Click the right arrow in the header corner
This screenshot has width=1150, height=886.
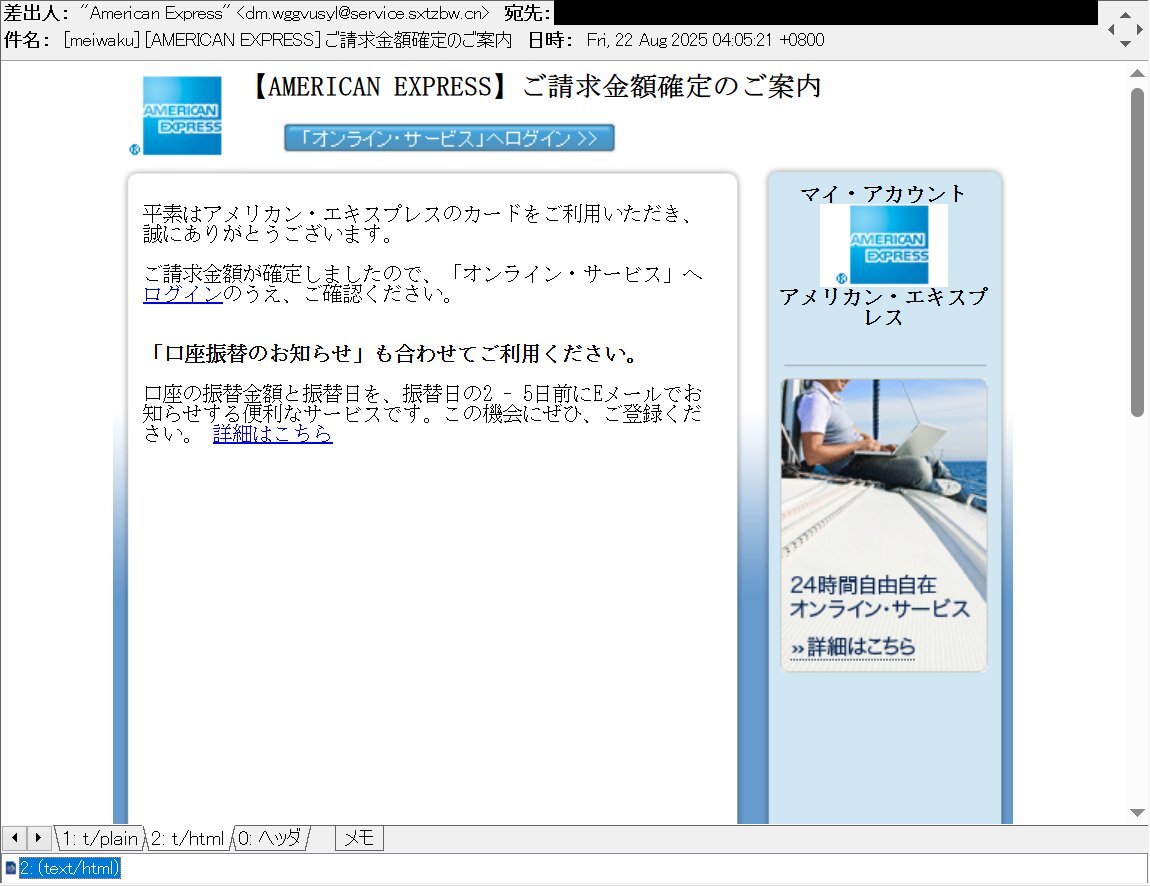pyautogui.click(x=1139, y=29)
